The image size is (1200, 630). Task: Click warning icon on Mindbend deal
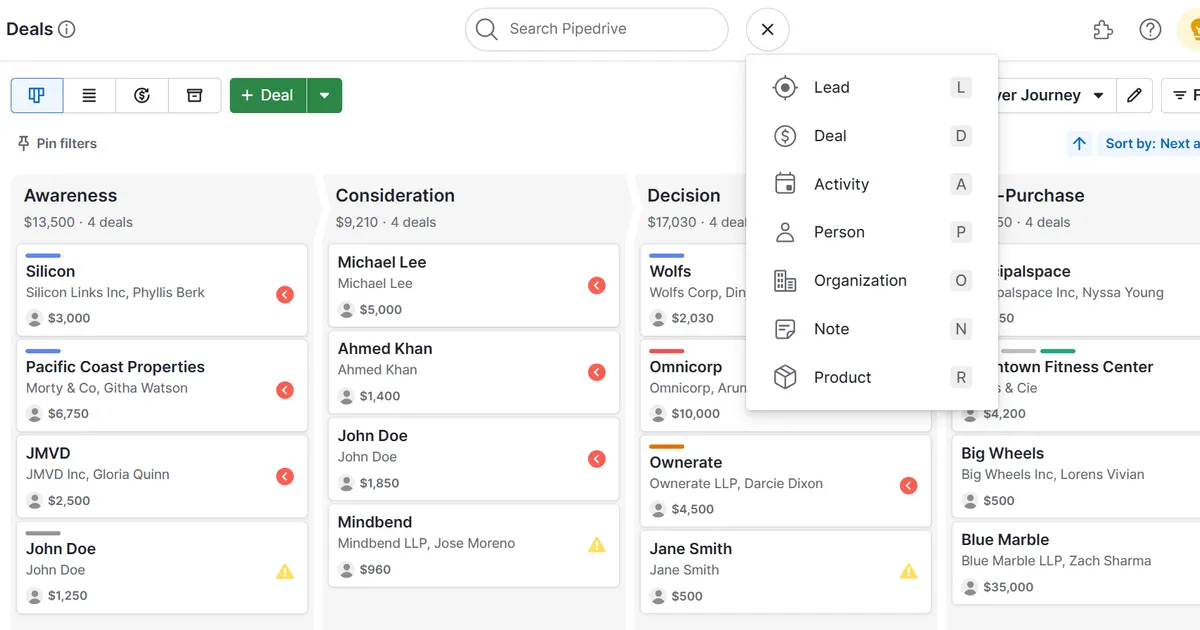click(x=597, y=545)
